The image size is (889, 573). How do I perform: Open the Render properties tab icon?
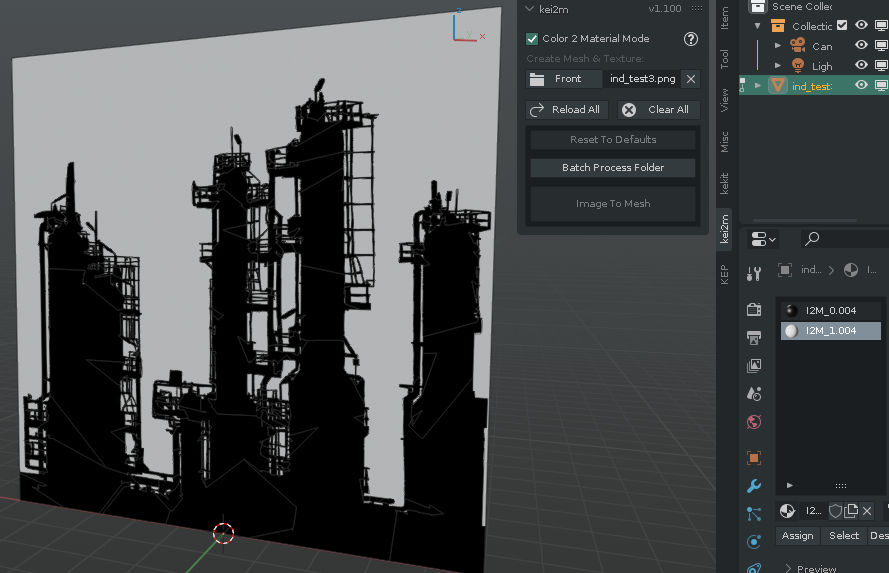[754, 310]
